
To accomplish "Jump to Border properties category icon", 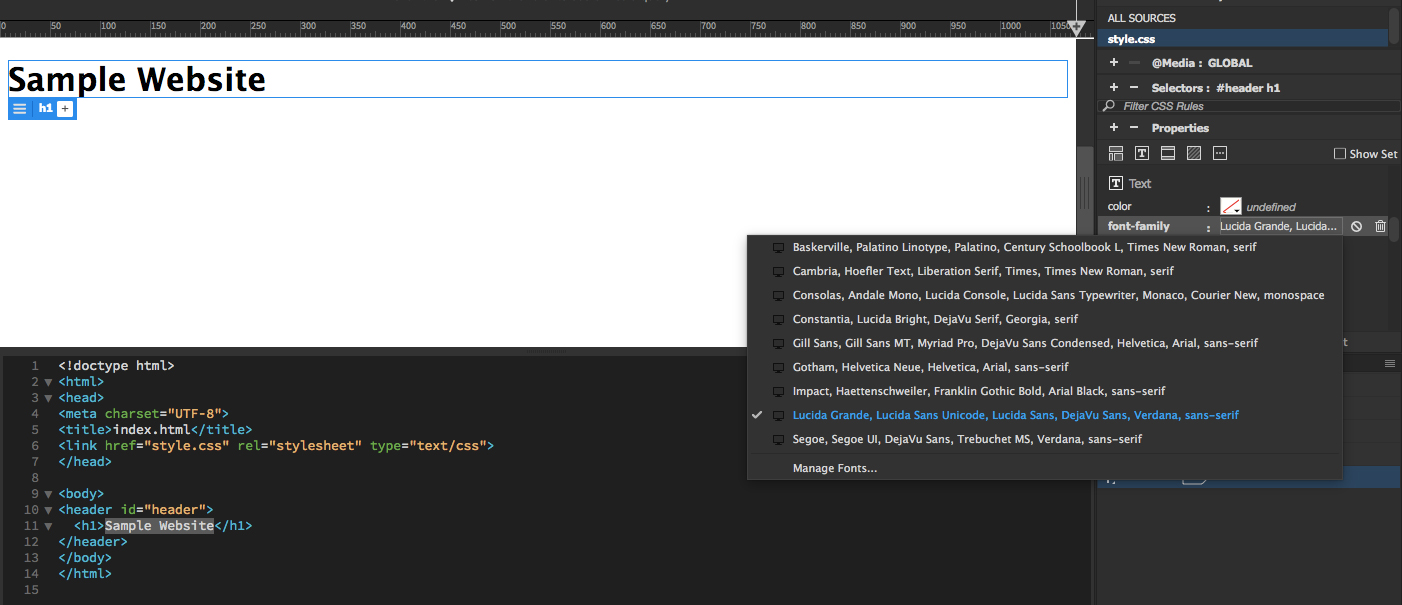I will click(1168, 154).
